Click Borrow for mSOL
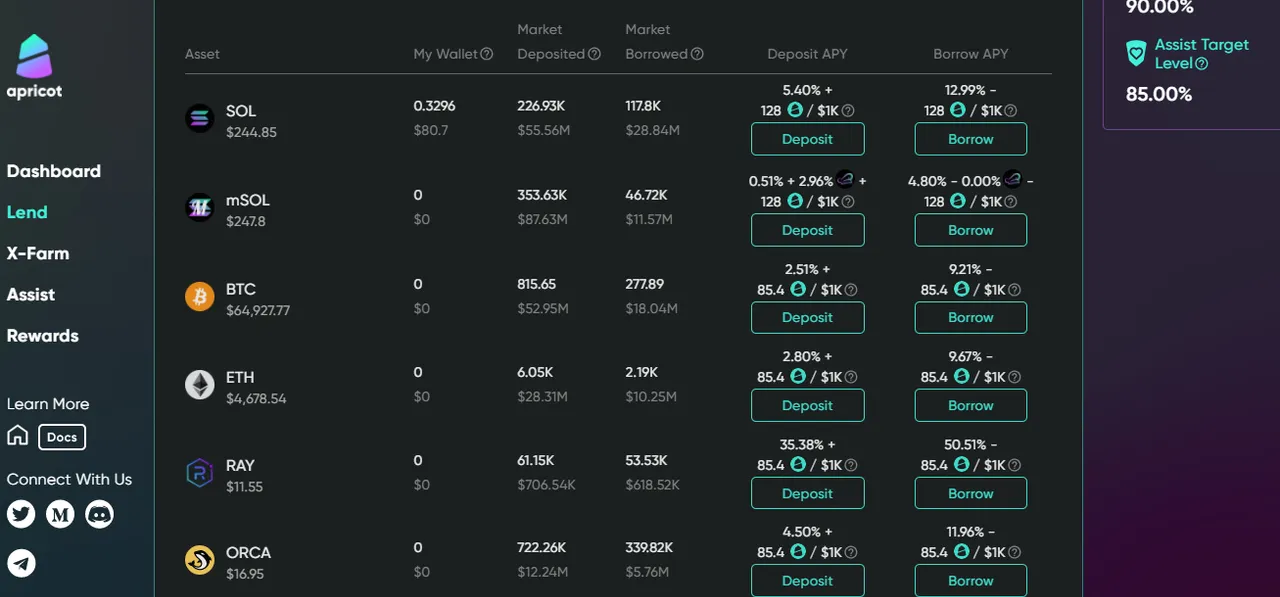 point(971,230)
